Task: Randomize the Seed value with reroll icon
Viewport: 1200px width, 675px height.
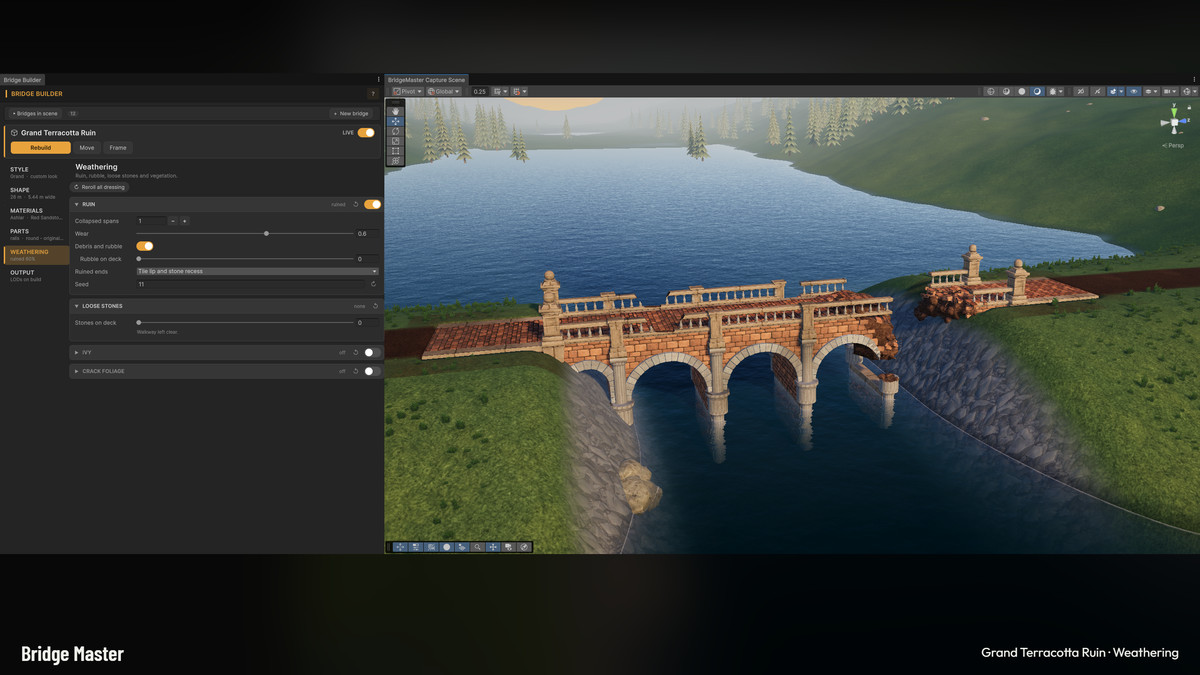Action: (373, 284)
